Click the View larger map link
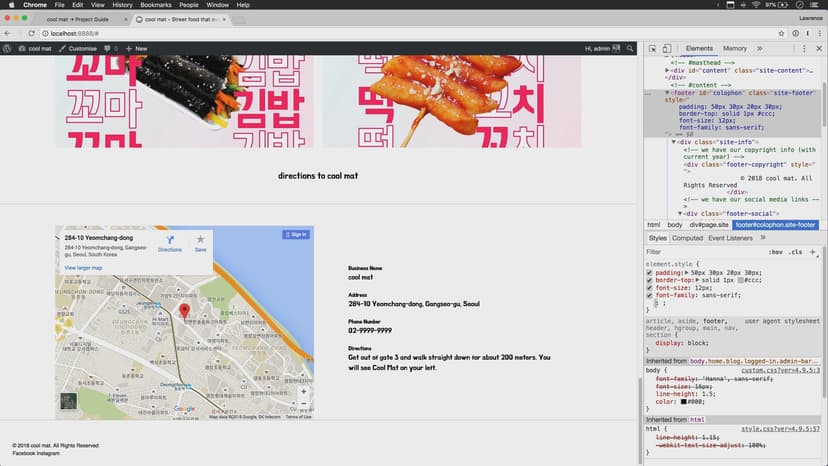 click(84, 269)
